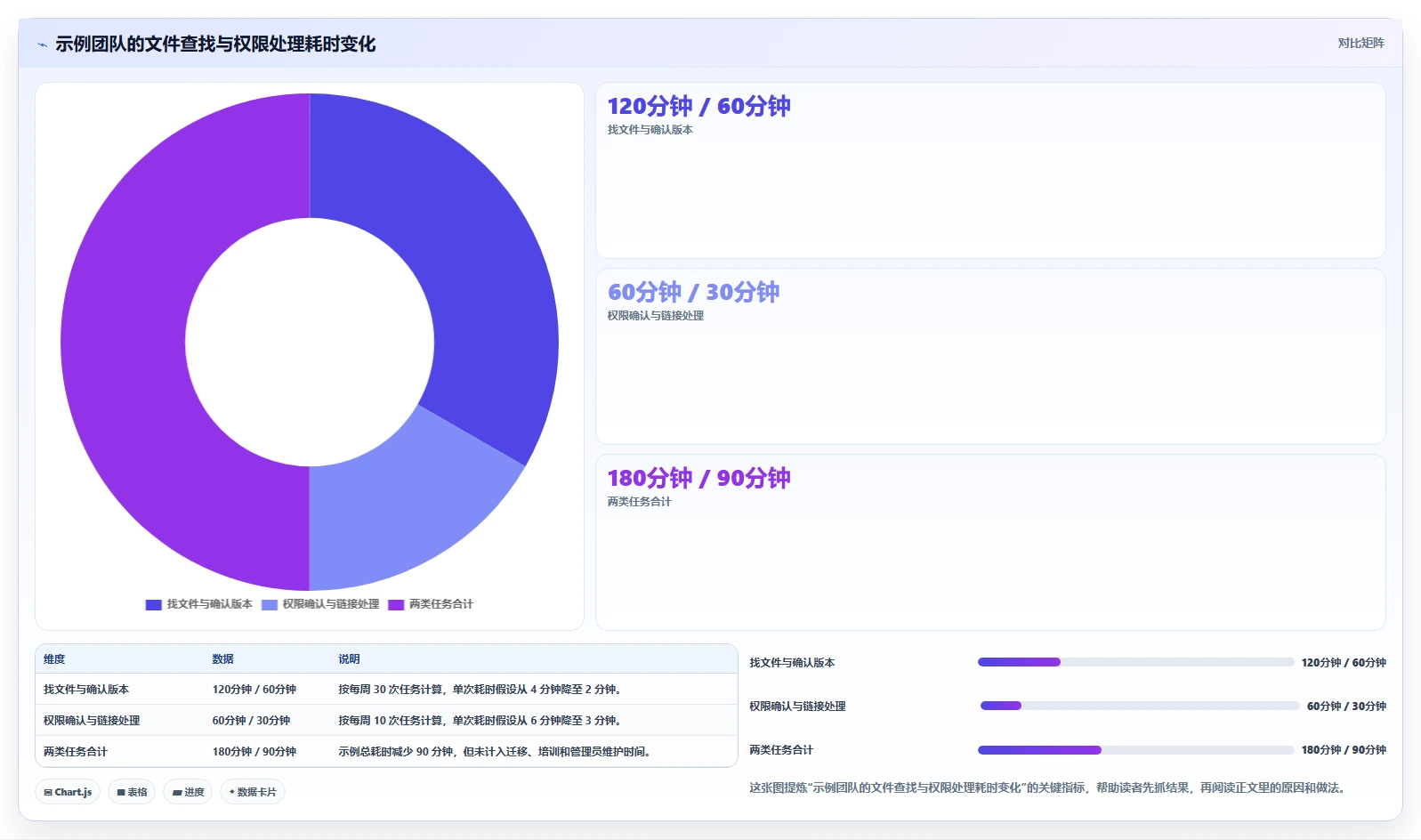Image resolution: width=1421 pixels, height=840 pixels.
Task: Select the Chart.js tag chip
Action: click(x=68, y=792)
